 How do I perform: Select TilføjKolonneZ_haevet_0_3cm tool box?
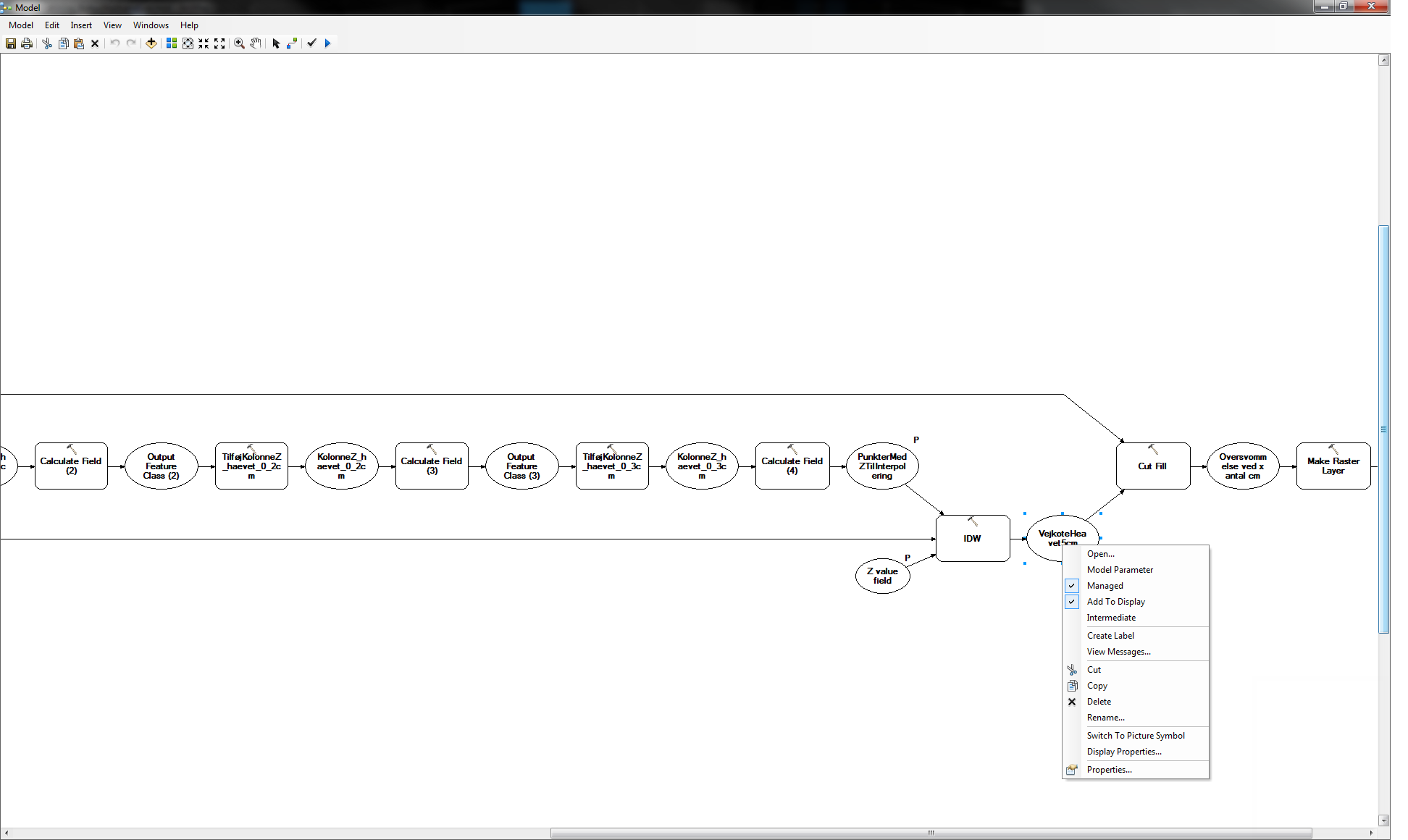[x=612, y=466]
